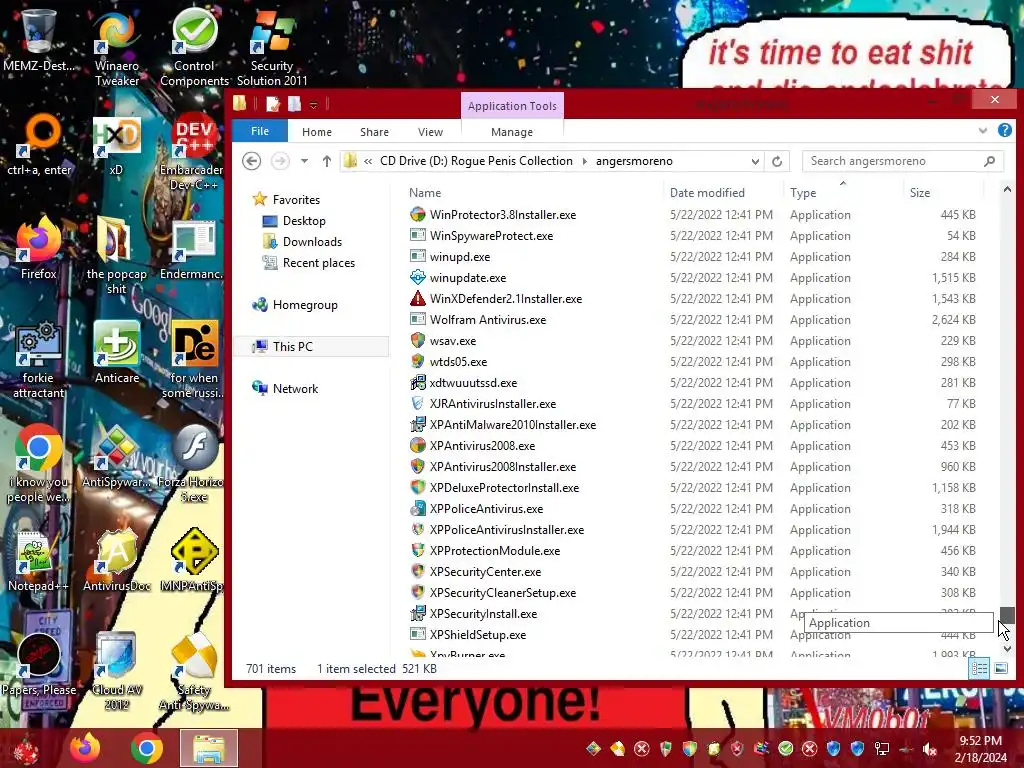Open Control Components desktop shortcut

coord(194,47)
